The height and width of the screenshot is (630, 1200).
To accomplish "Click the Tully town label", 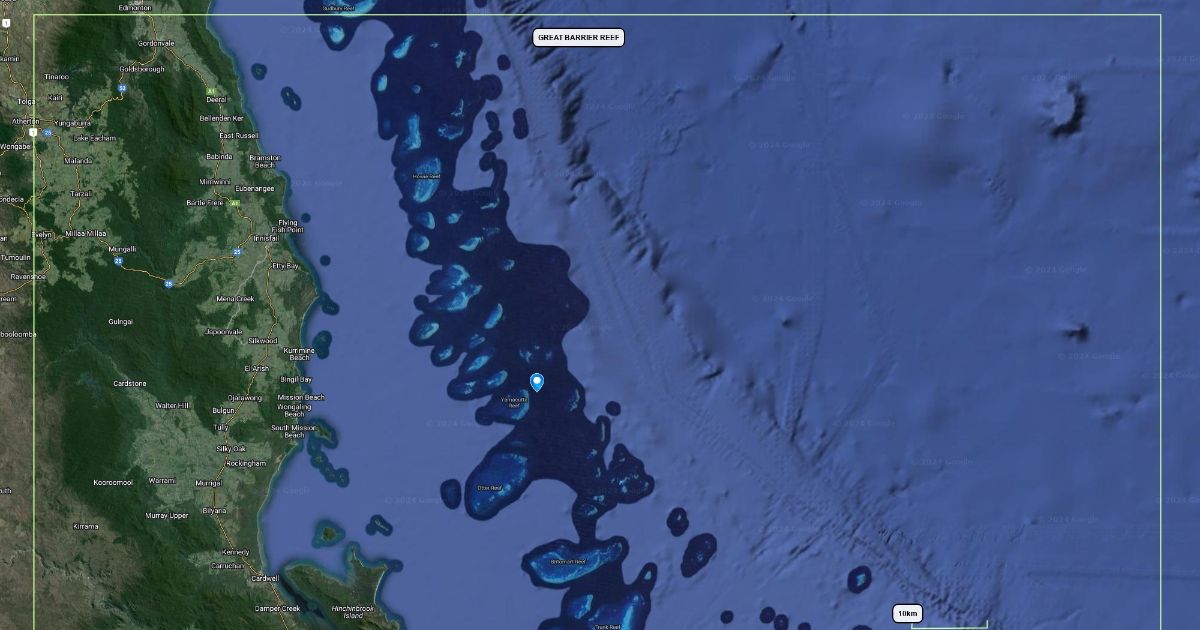I will [221, 427].
